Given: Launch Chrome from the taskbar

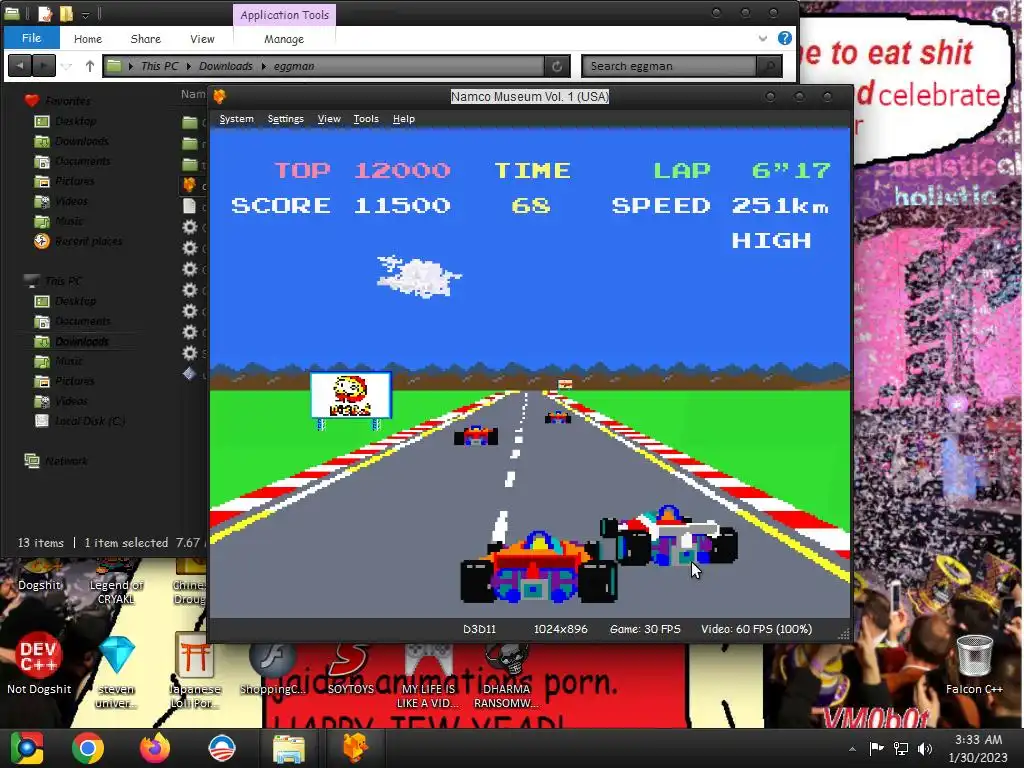Looking at the screenshot, I should click(88, 748).
